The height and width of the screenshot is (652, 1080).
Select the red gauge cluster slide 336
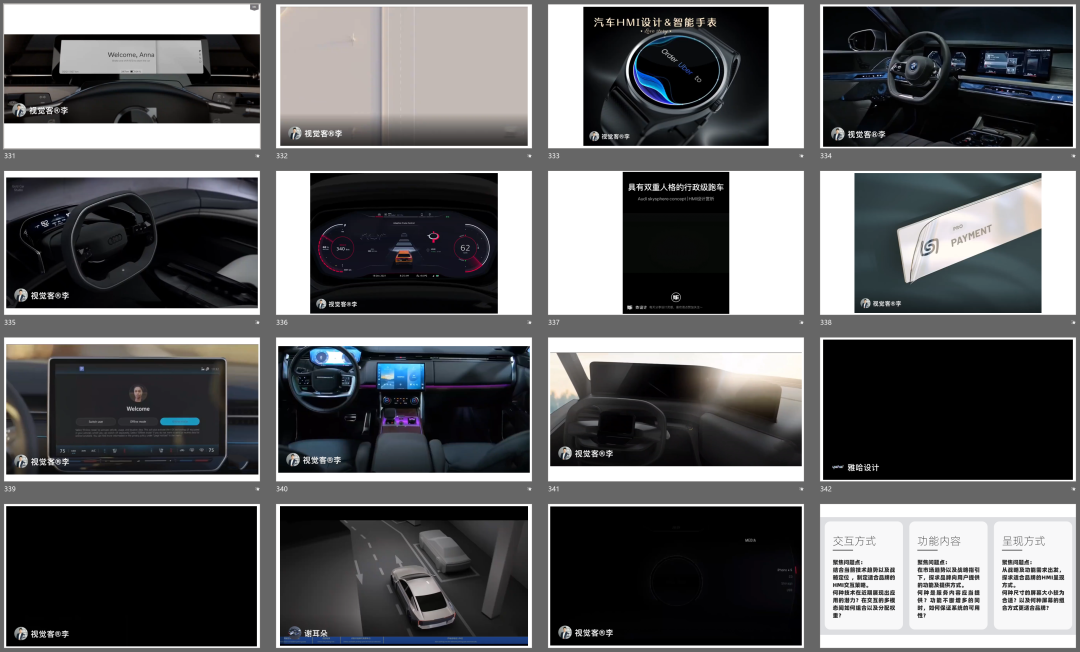coord(404,243)
